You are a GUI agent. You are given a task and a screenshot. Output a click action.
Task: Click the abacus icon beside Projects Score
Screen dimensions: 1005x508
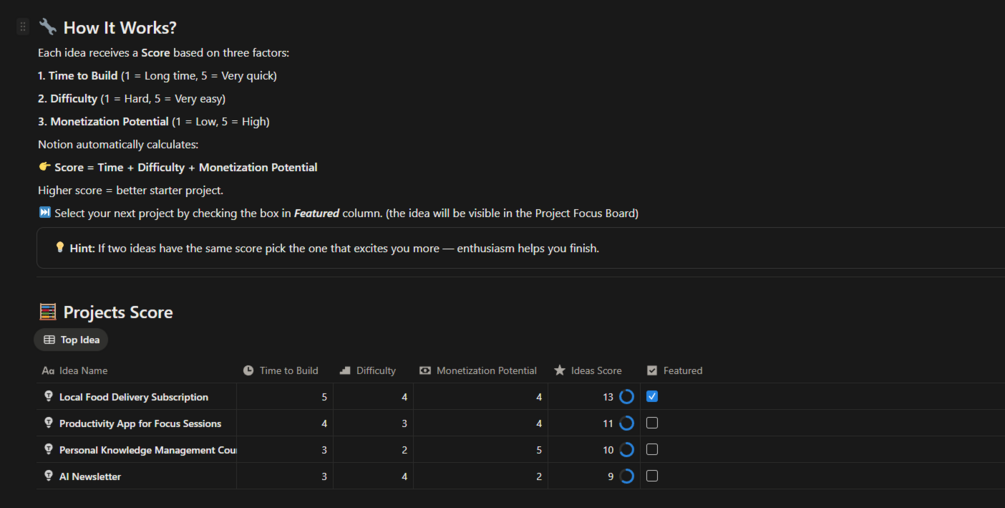coord(47,312)
